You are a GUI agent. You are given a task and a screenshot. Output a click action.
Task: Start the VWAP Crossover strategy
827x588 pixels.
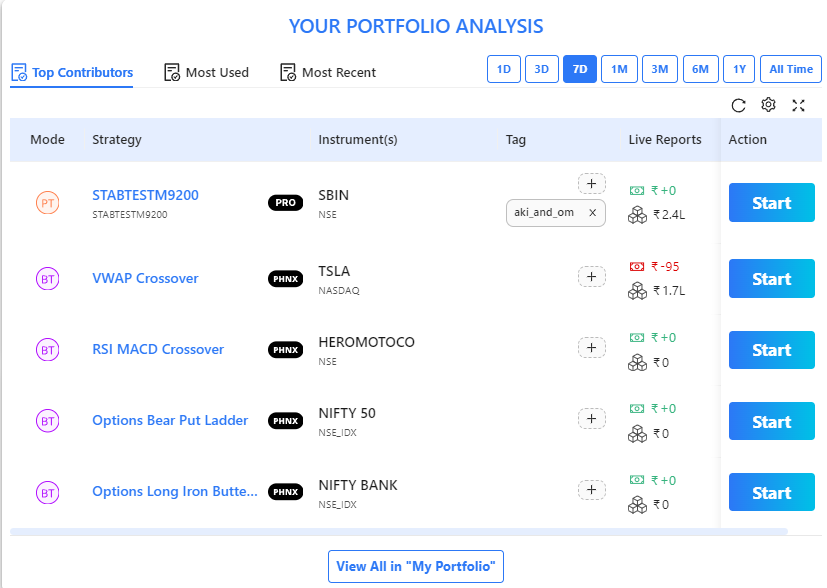tap(771, 279)
